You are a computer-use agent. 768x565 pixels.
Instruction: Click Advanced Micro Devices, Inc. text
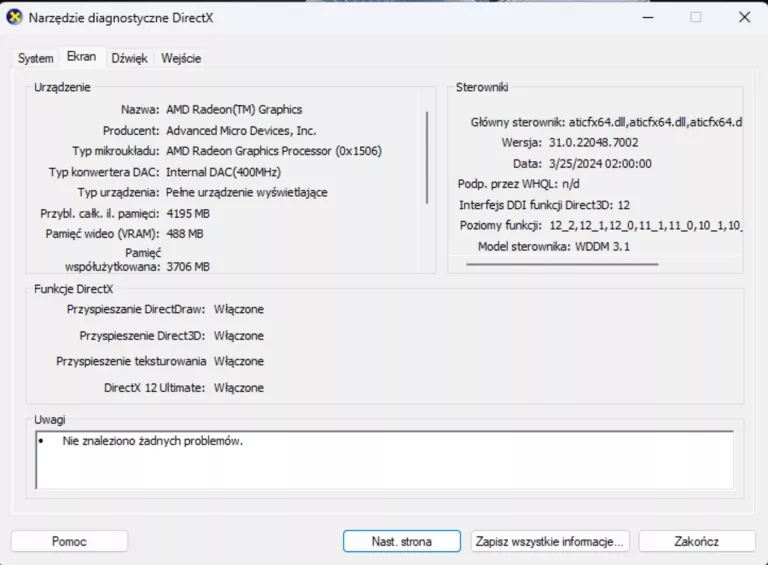(x=241, y=131)
